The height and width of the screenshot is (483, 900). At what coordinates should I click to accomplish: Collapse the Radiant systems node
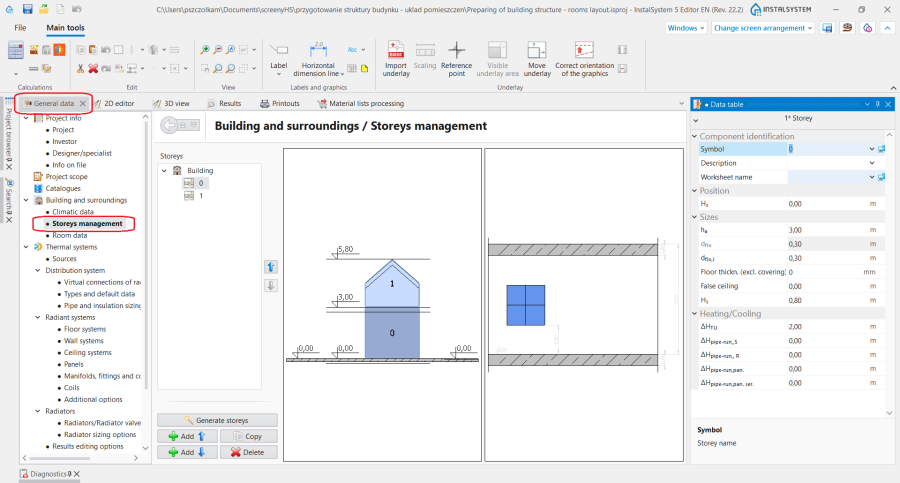click(x=38, y=318)
